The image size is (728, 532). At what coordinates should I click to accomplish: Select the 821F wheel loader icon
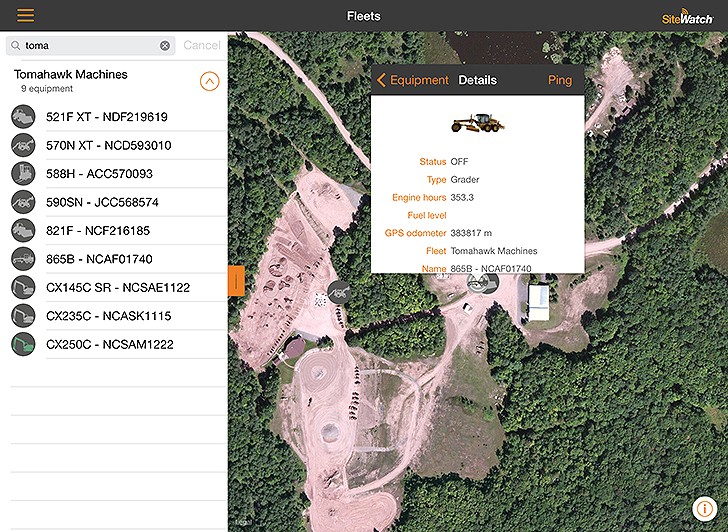coord(23,230)
